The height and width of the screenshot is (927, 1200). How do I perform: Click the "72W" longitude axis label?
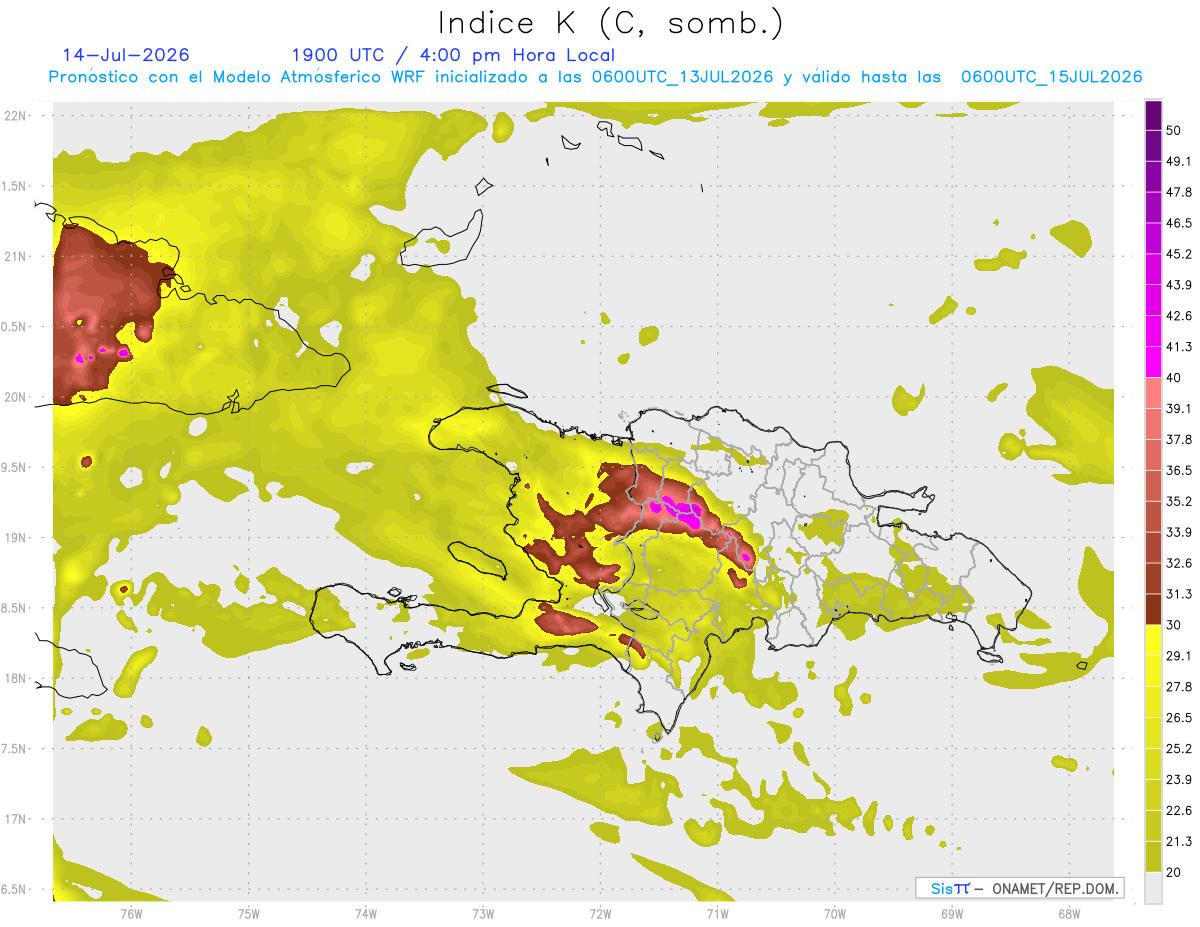600,913
